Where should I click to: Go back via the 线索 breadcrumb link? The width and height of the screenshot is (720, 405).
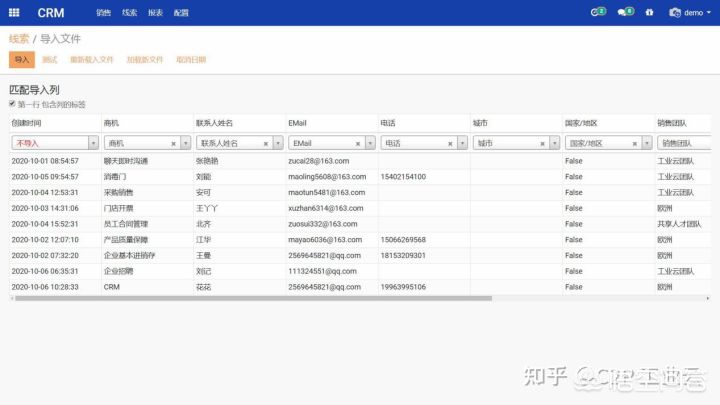[x=19, y=38]
